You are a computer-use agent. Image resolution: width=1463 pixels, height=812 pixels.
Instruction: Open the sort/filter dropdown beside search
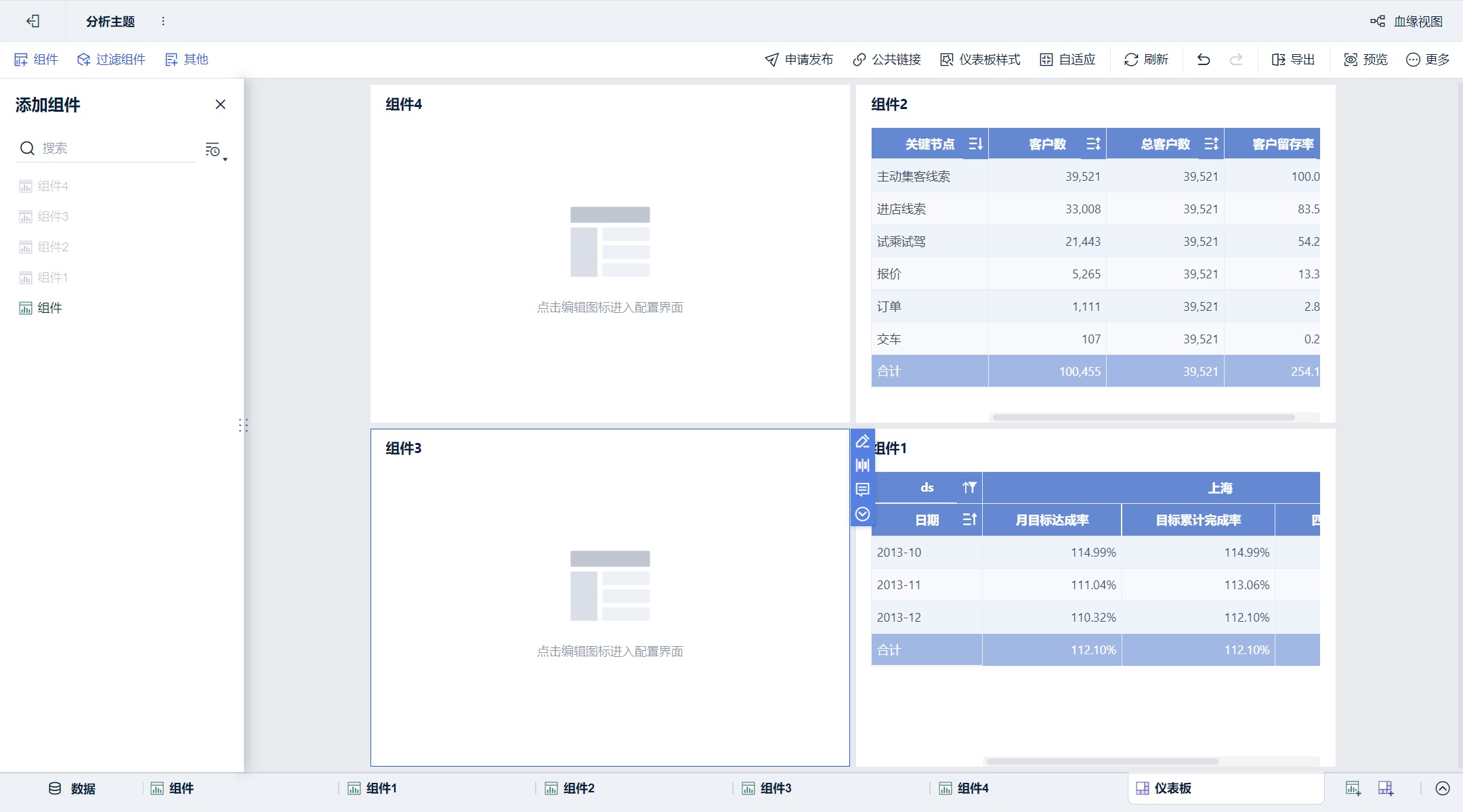tap(215, 150)
